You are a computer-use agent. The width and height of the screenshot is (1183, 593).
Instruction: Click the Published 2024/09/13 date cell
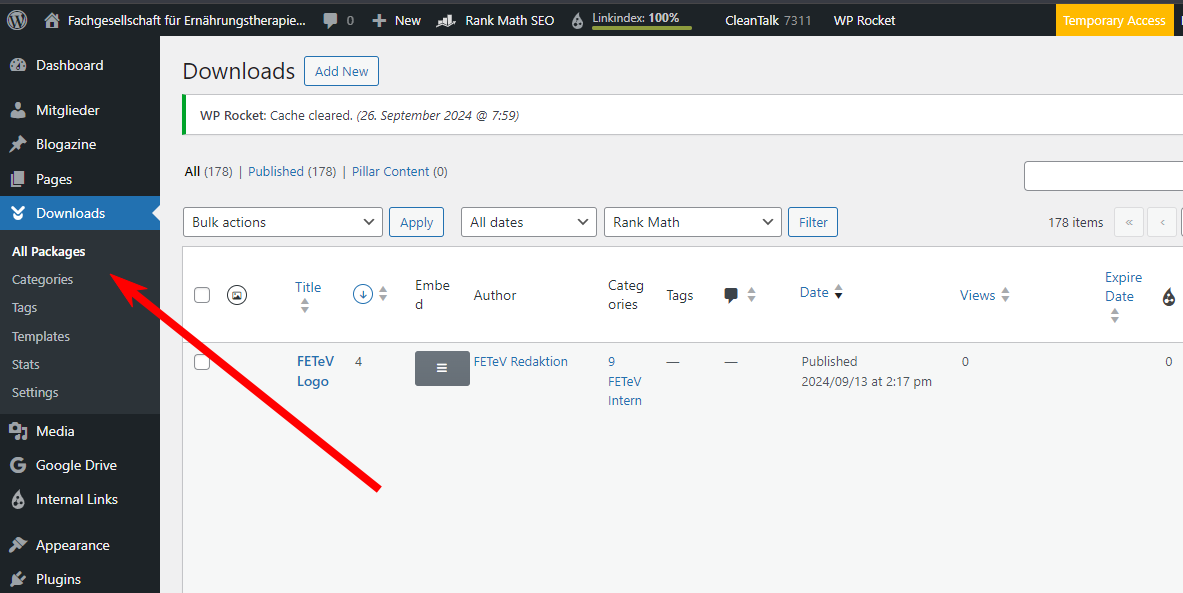coord(867,372)
